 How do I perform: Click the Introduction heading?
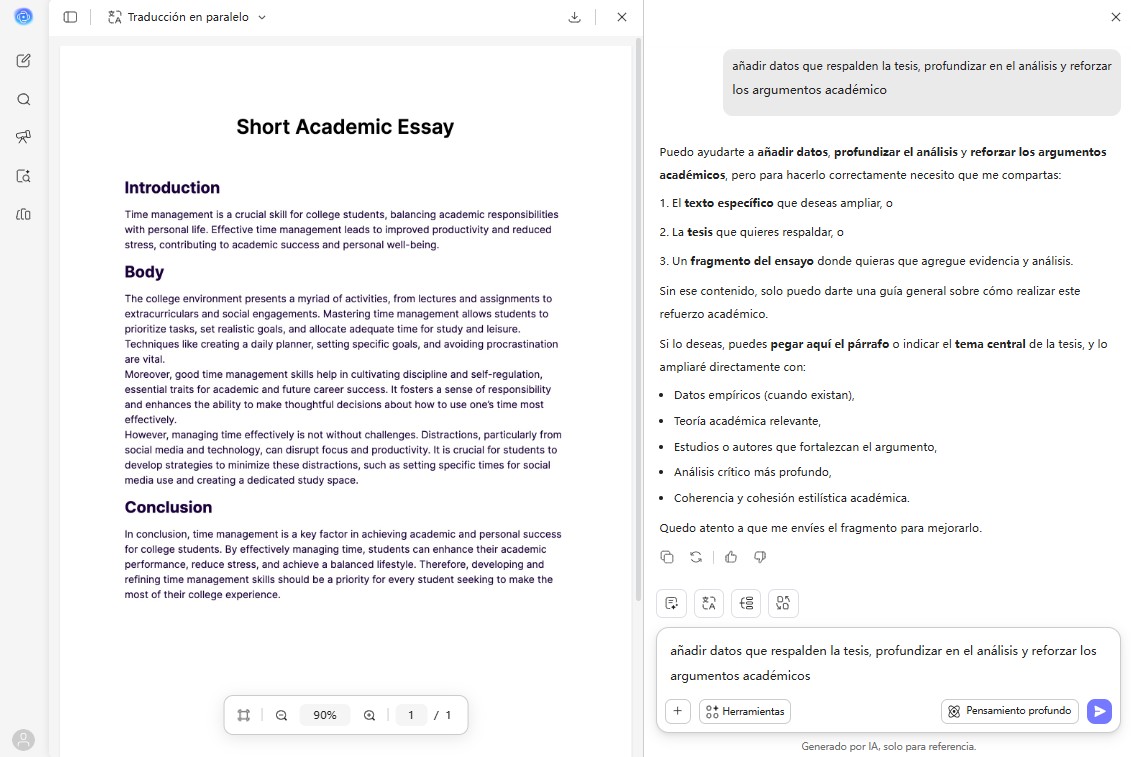click(x=172, y=188)
